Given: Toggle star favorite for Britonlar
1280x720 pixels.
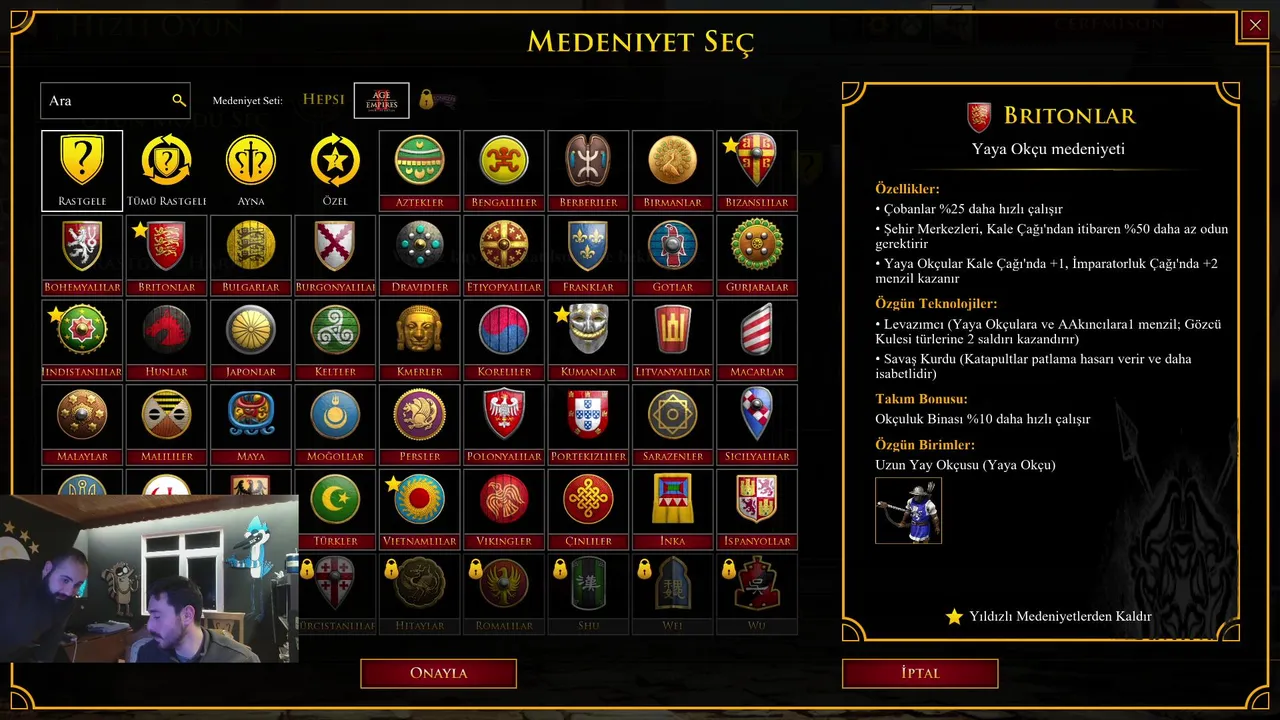Looking at the screenshot, I should tap(140, 231).
